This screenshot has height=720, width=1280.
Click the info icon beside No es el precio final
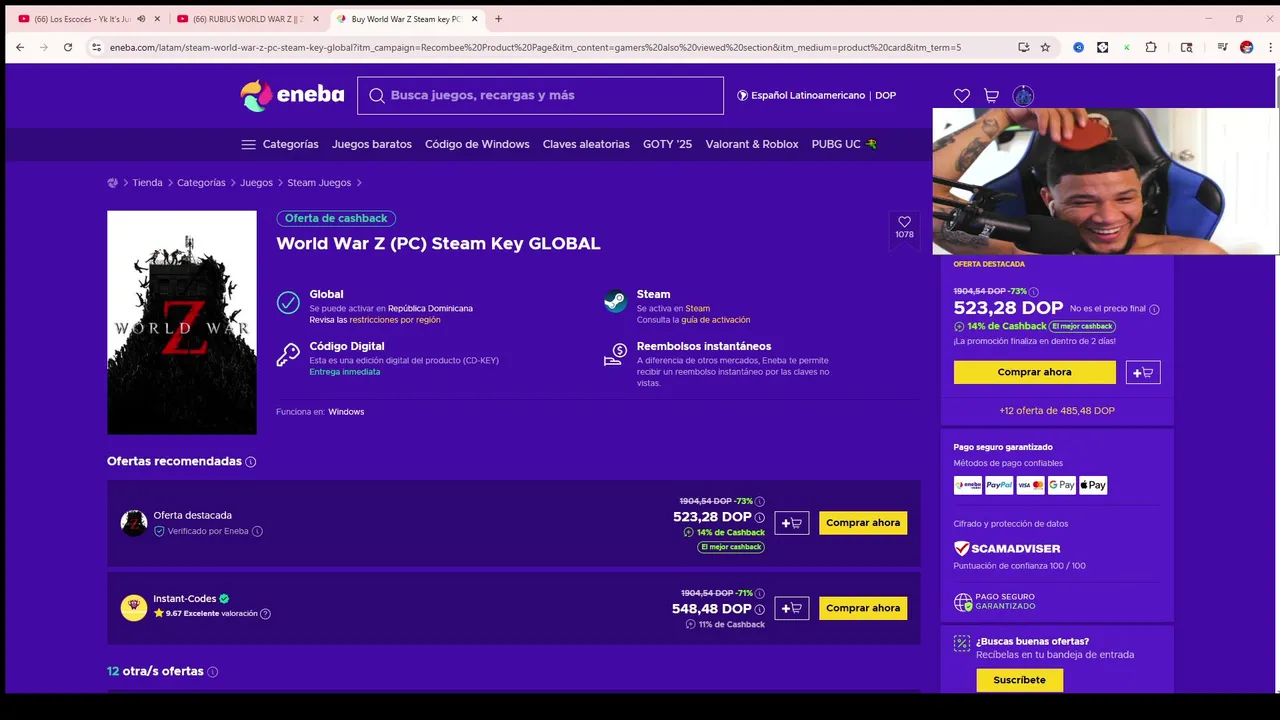(1154, 309)
